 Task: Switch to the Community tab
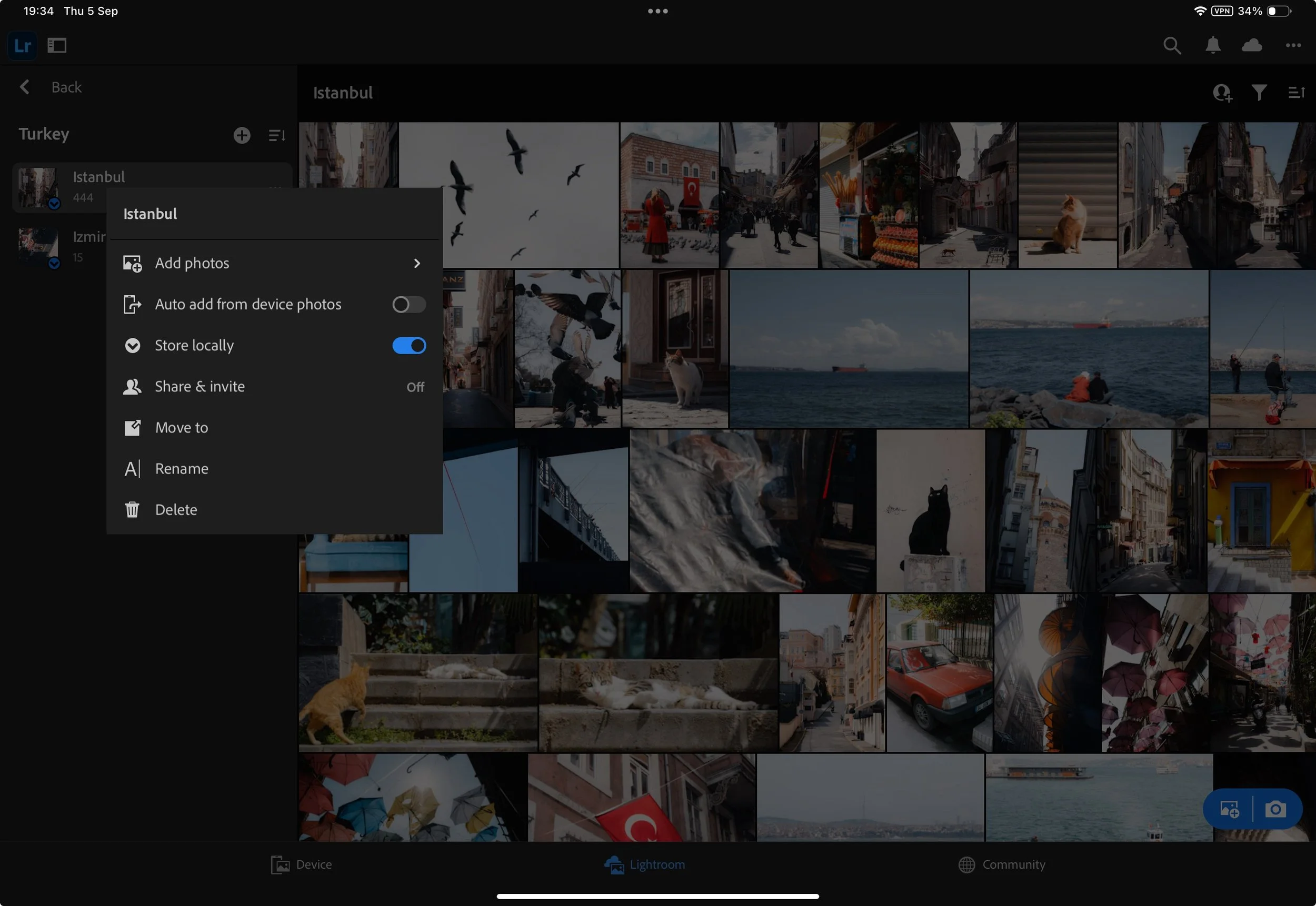(1001, 864)
